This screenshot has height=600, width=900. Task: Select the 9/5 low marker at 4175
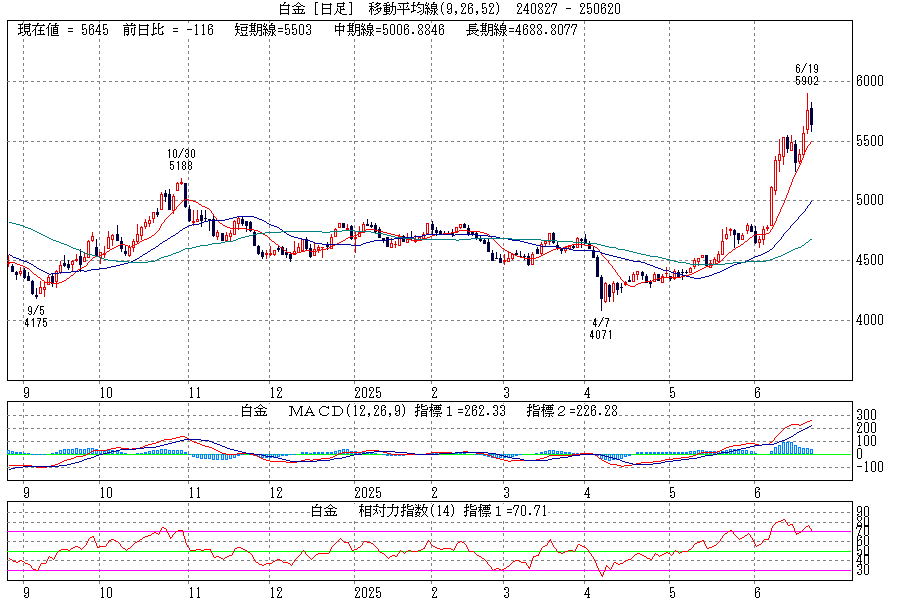[36, 317]
